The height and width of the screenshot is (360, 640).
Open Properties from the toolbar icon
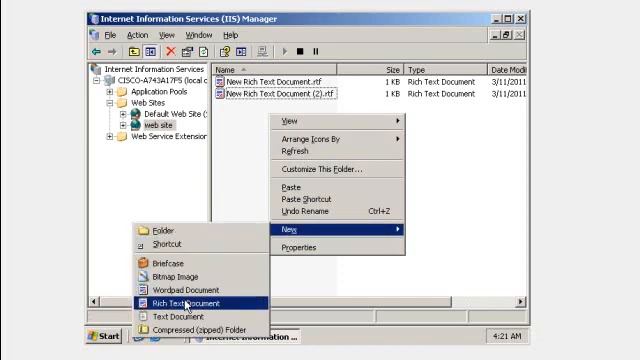[187, 52]
